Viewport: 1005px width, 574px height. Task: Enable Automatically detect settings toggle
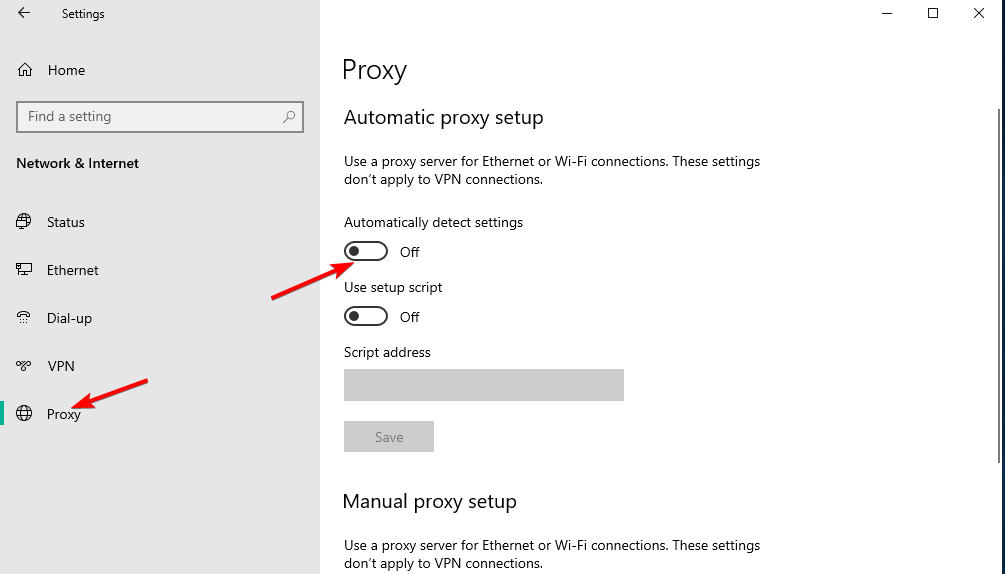(x=366, y=251)
